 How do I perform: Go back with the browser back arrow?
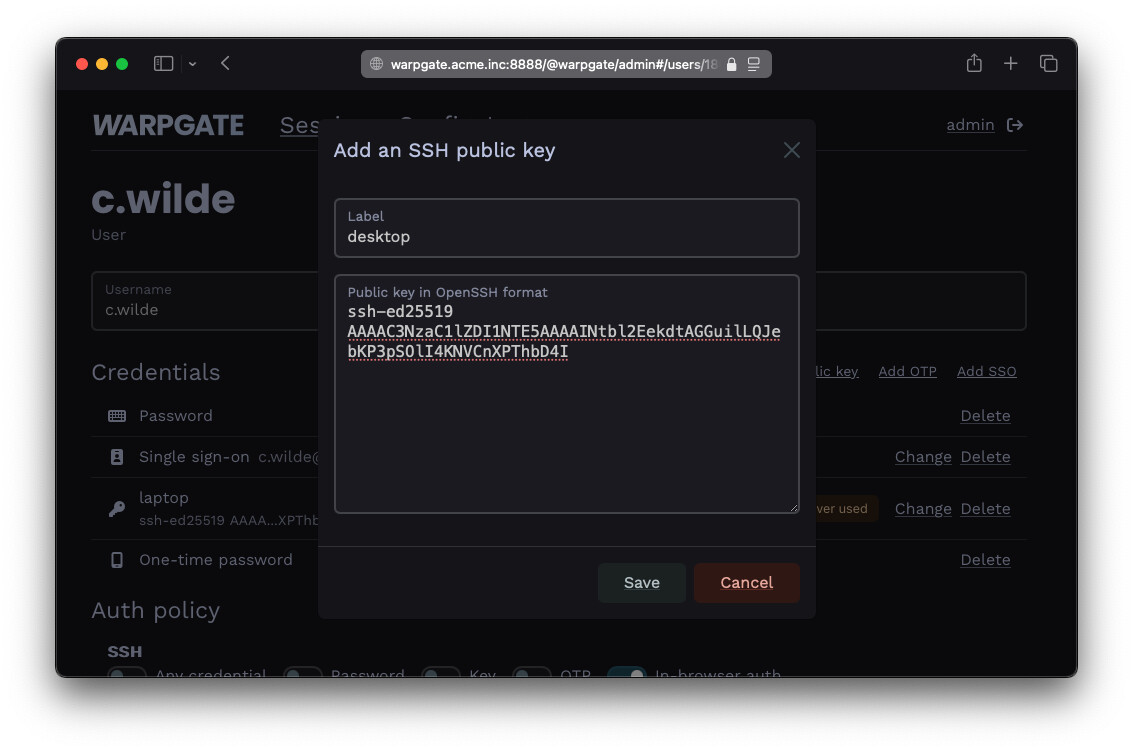tap(225, 64)
